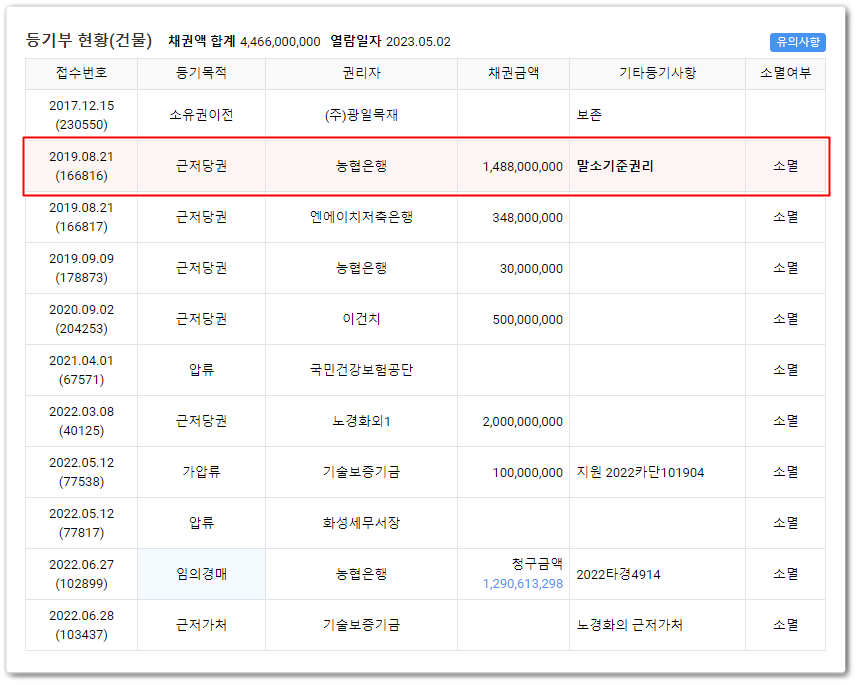
Task: Select receipt number 2022.05.12 (77817)
Action: pos(82,523)
